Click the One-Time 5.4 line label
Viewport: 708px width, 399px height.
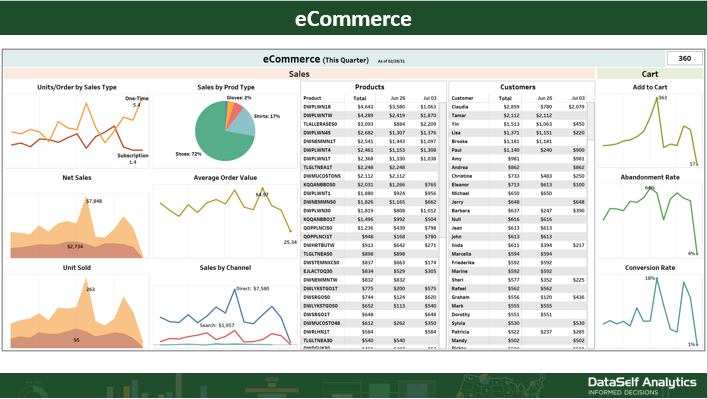pos(136,102)
